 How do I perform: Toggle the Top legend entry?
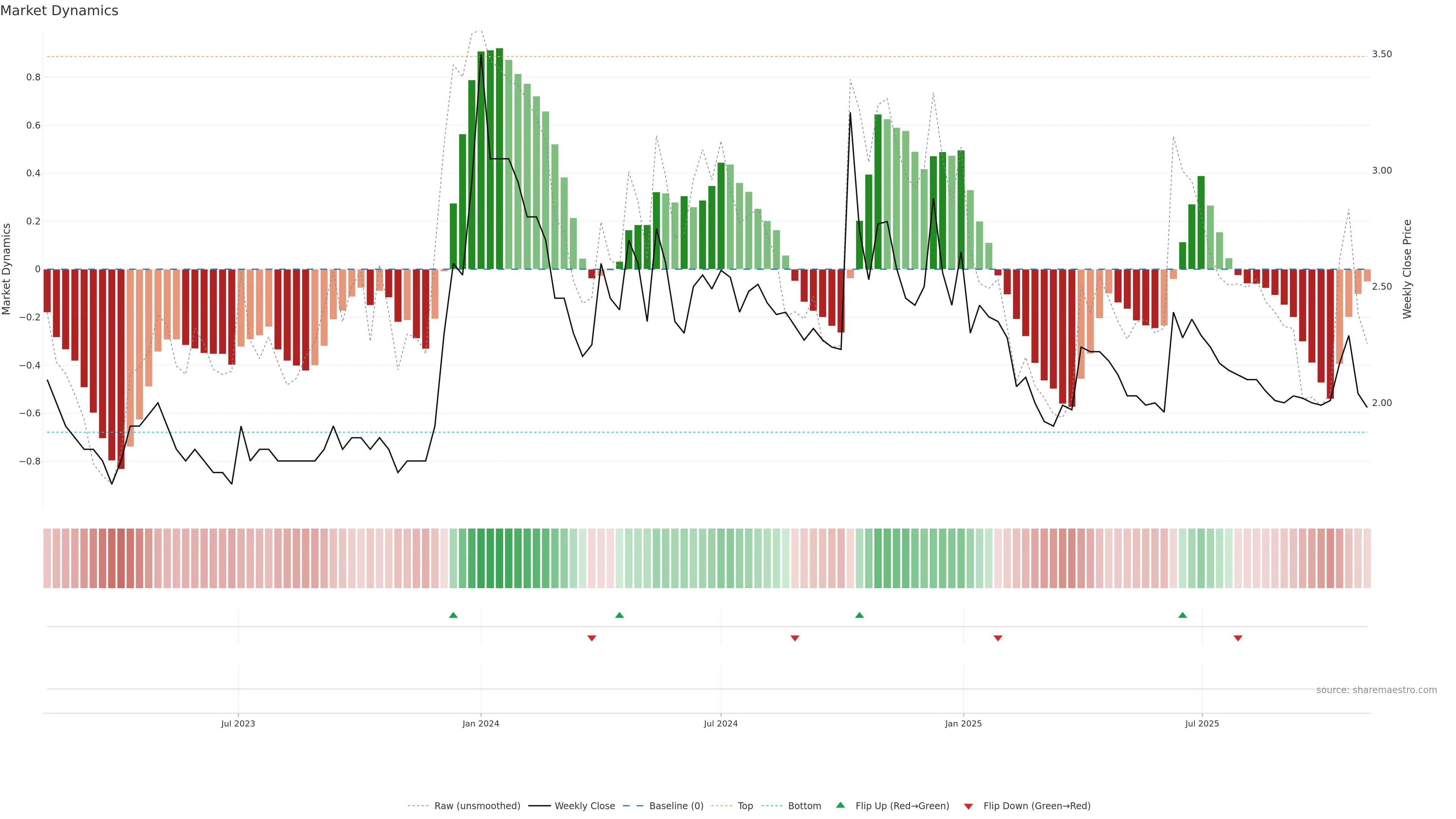tap(745, 806)
